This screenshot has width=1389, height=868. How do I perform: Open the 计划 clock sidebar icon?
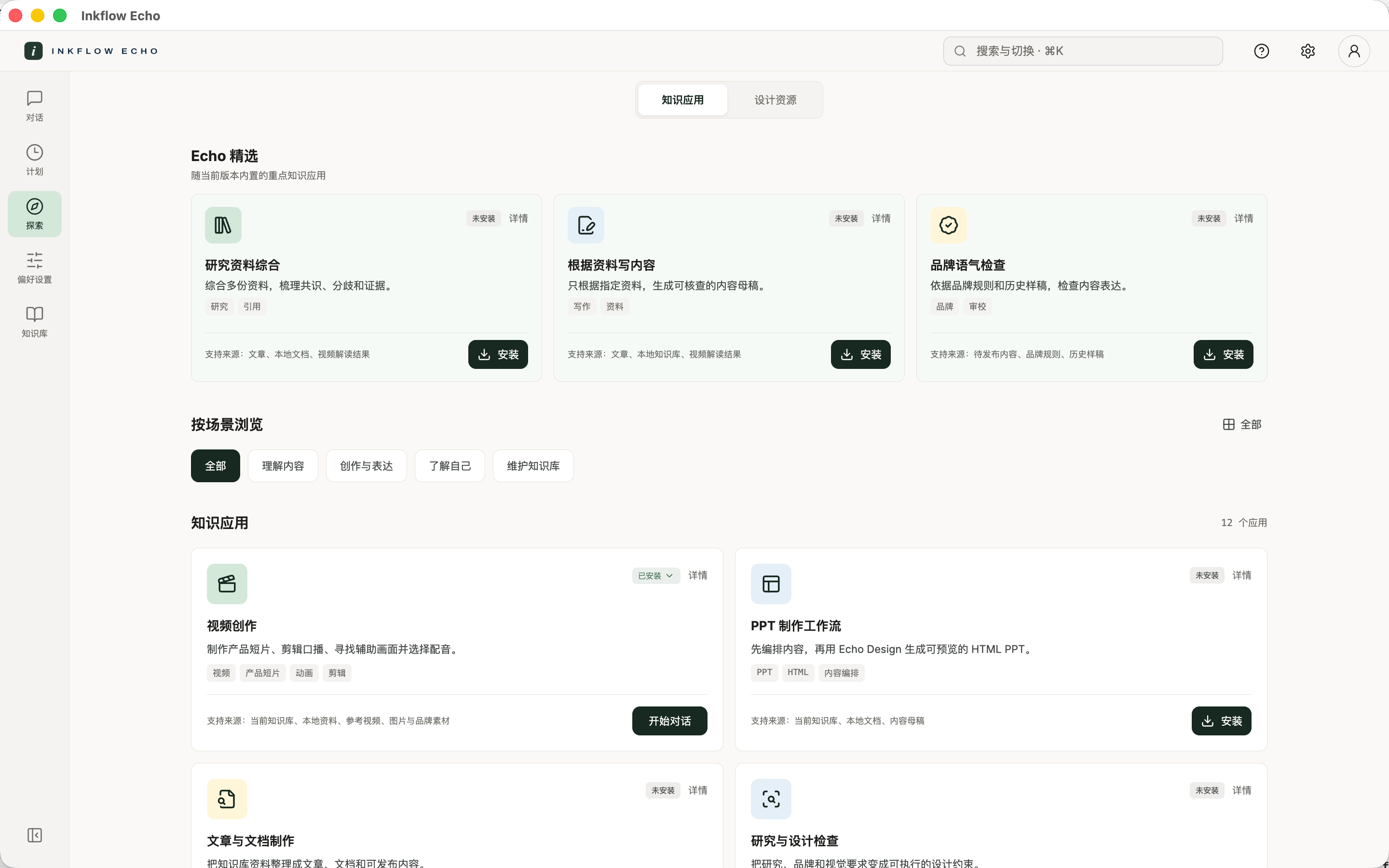[x=34, y=160]
